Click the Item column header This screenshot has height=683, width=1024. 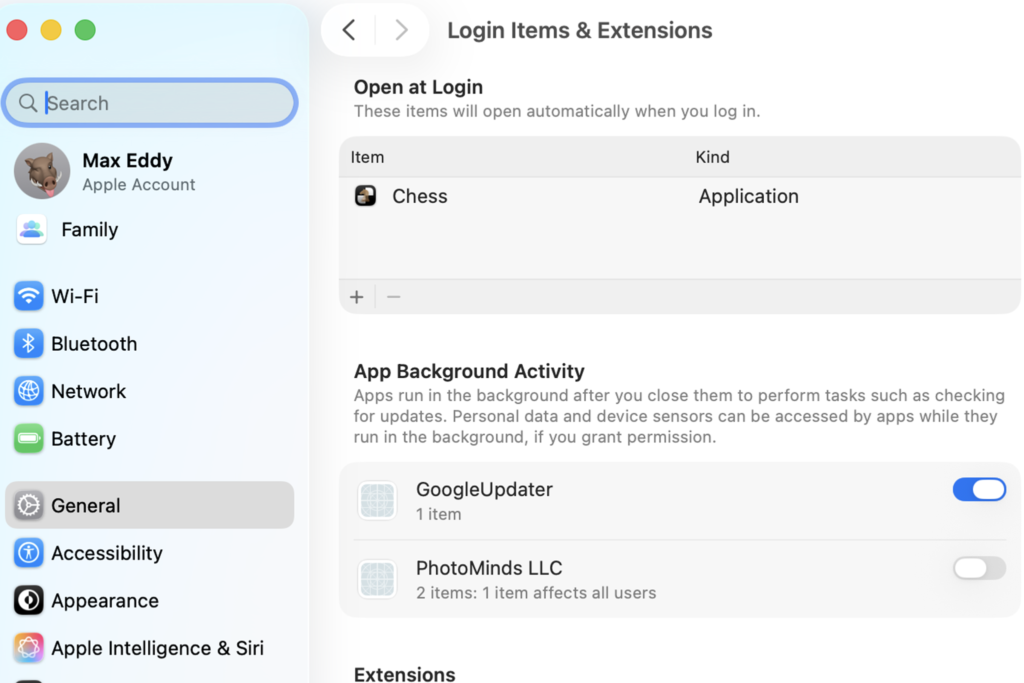click(368, 157)
